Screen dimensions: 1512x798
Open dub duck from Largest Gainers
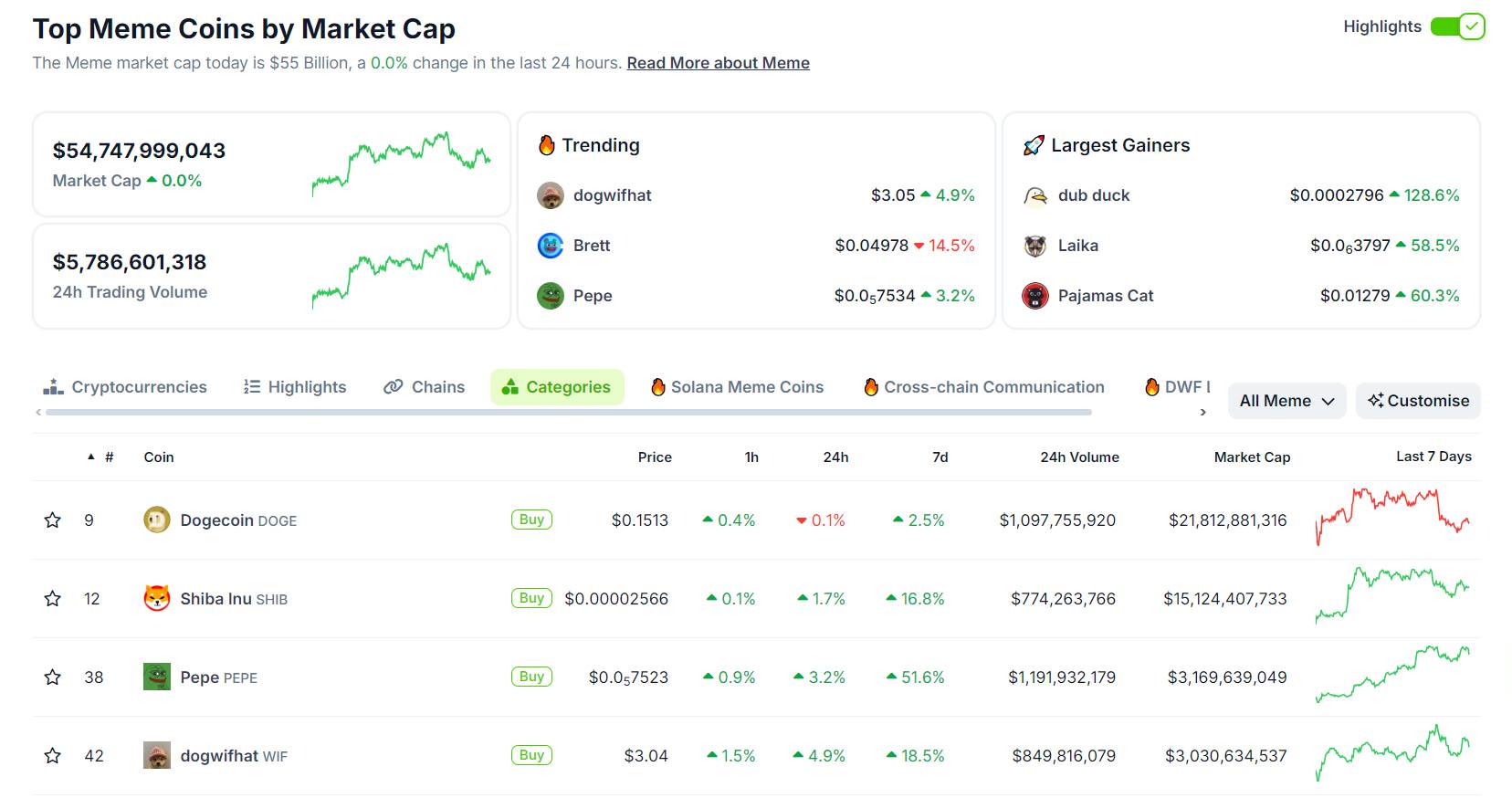click(x=1094, y=195)
